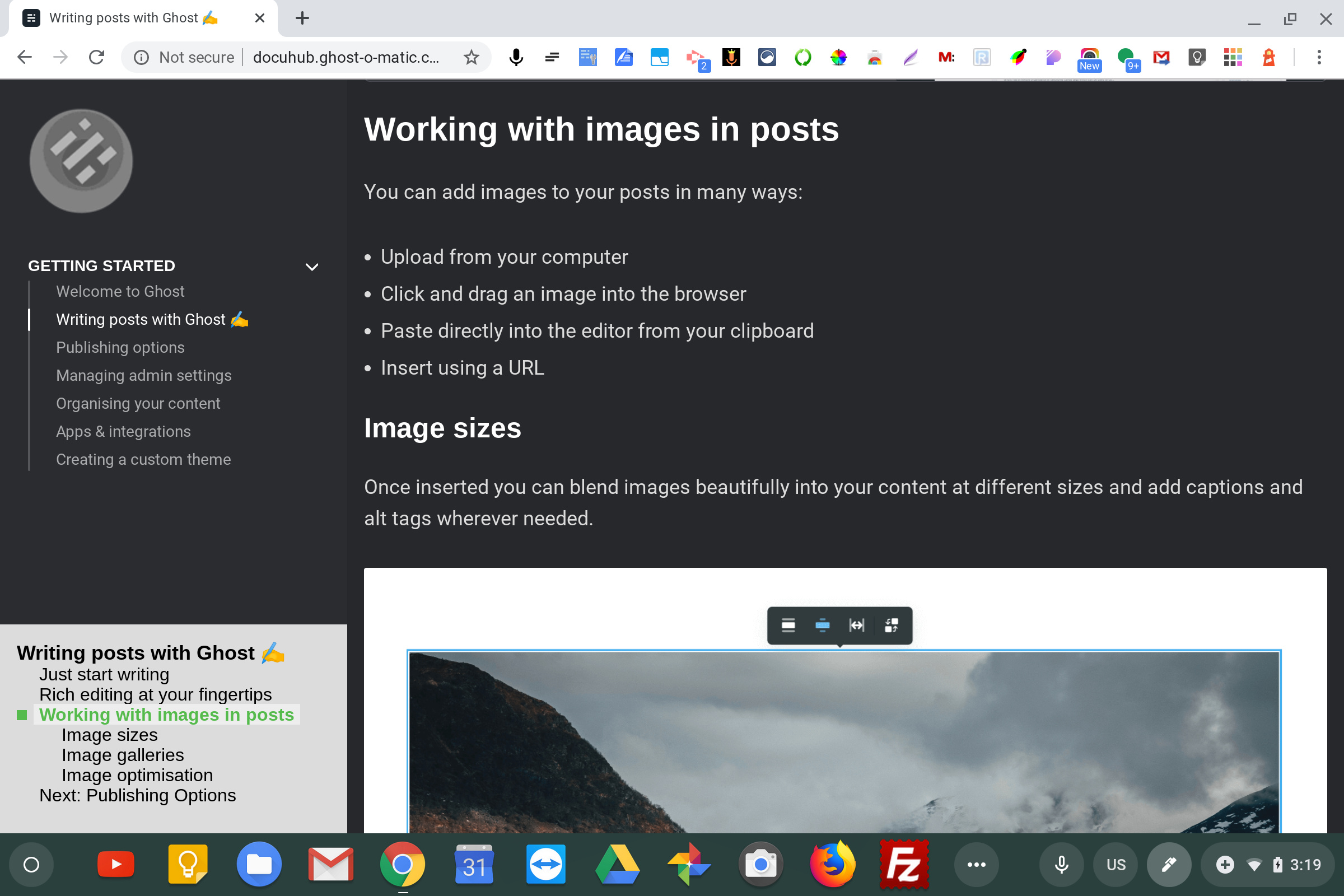Click the red M: extension icon
Screen dimensions: 1344x896
pos(946,57)
